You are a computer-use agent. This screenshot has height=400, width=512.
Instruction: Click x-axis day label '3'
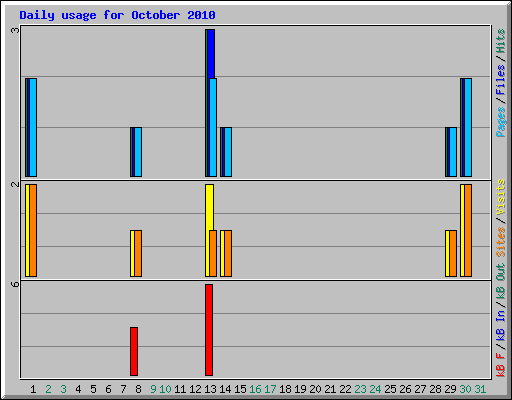(x=63, y=389)
